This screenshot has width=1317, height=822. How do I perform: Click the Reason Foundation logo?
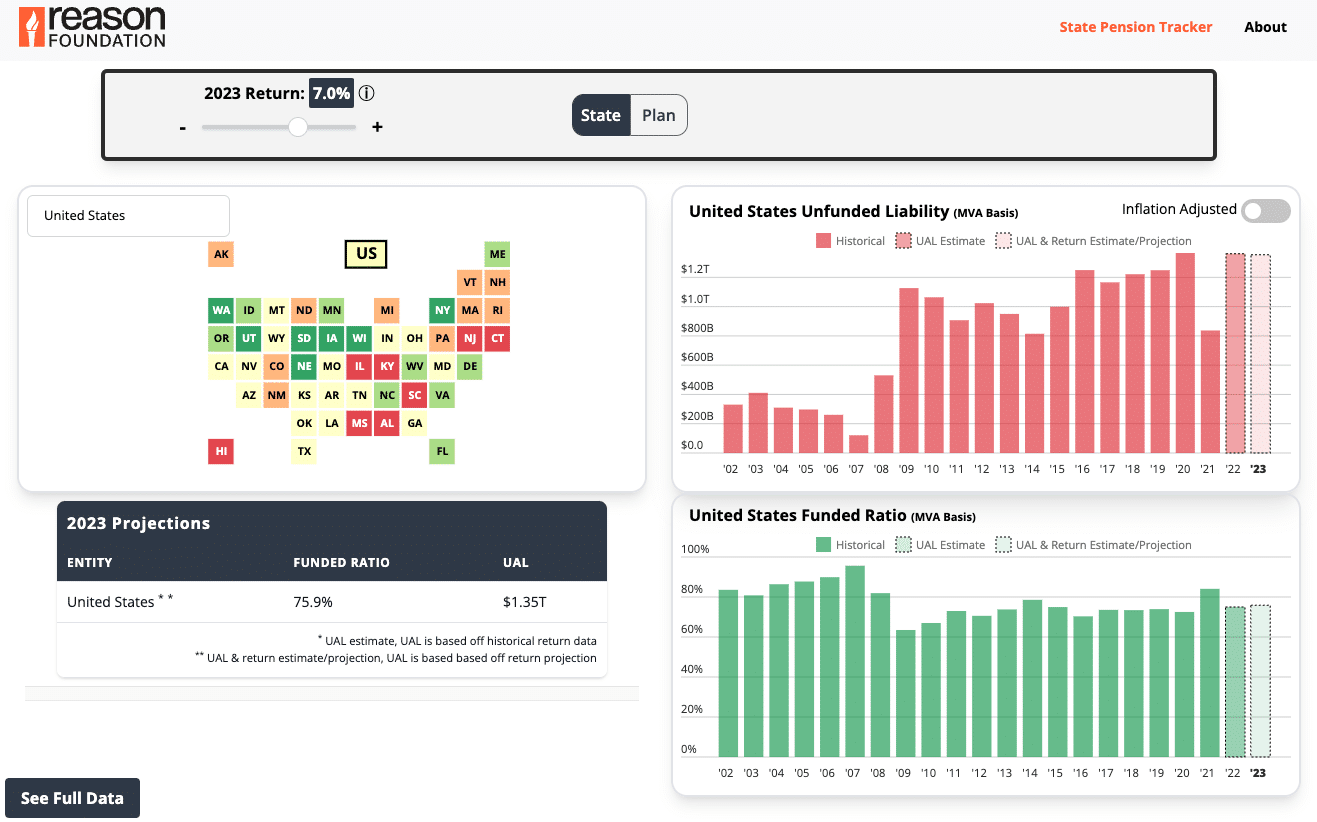tap(92, 27)
